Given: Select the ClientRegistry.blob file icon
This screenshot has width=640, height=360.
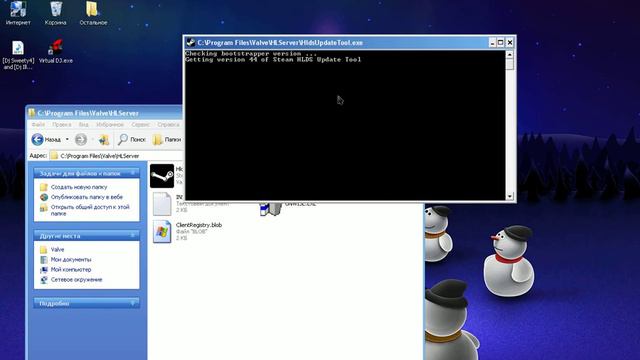Looking at the screenshot, I should pos(162,231).
